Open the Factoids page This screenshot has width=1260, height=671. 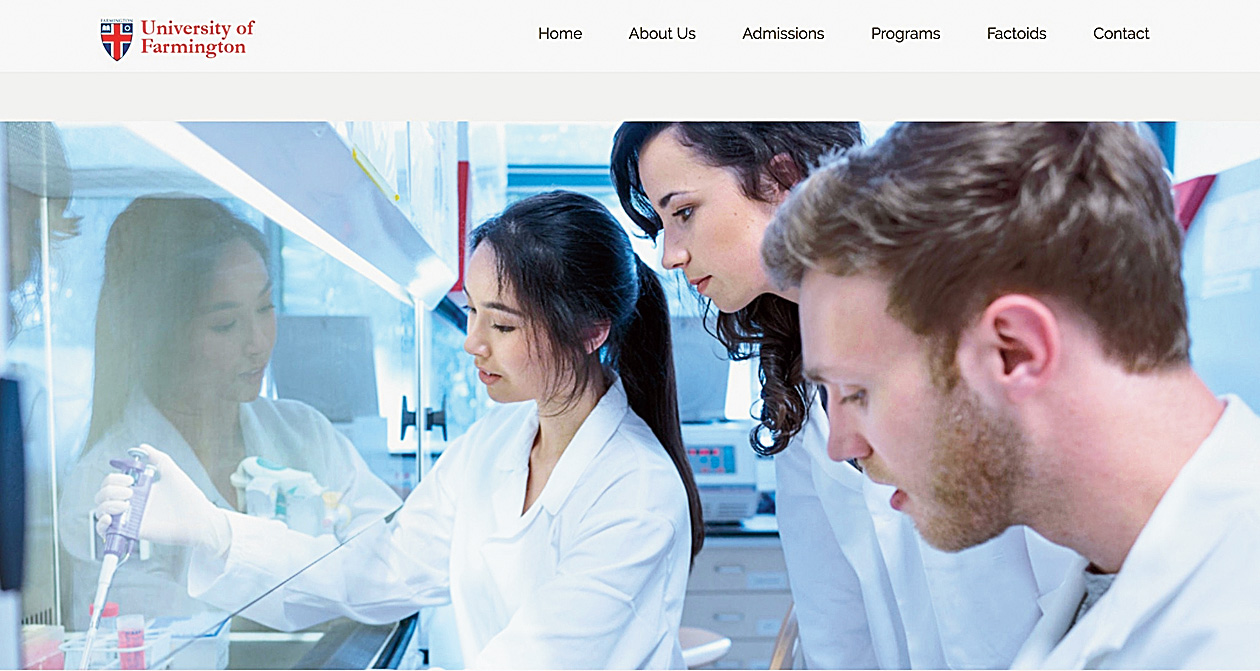1016,34
